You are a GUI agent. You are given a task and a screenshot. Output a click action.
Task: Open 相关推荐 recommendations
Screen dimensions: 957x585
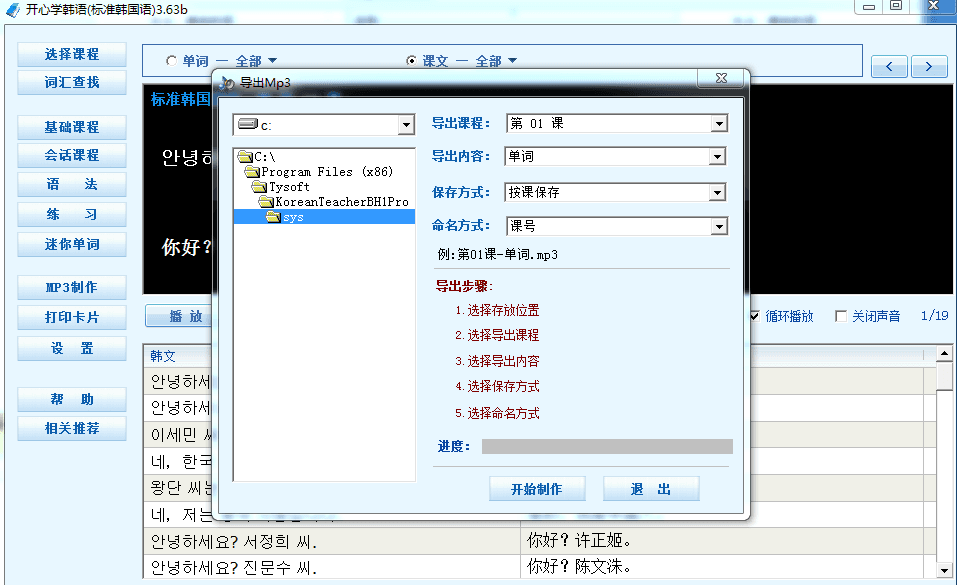pos(72,429)
